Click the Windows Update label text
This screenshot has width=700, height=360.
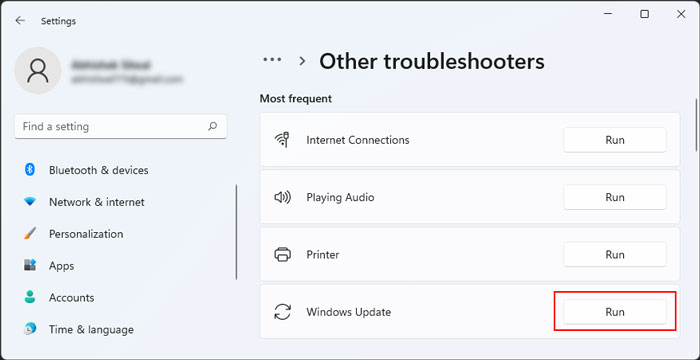coord(349,312)
